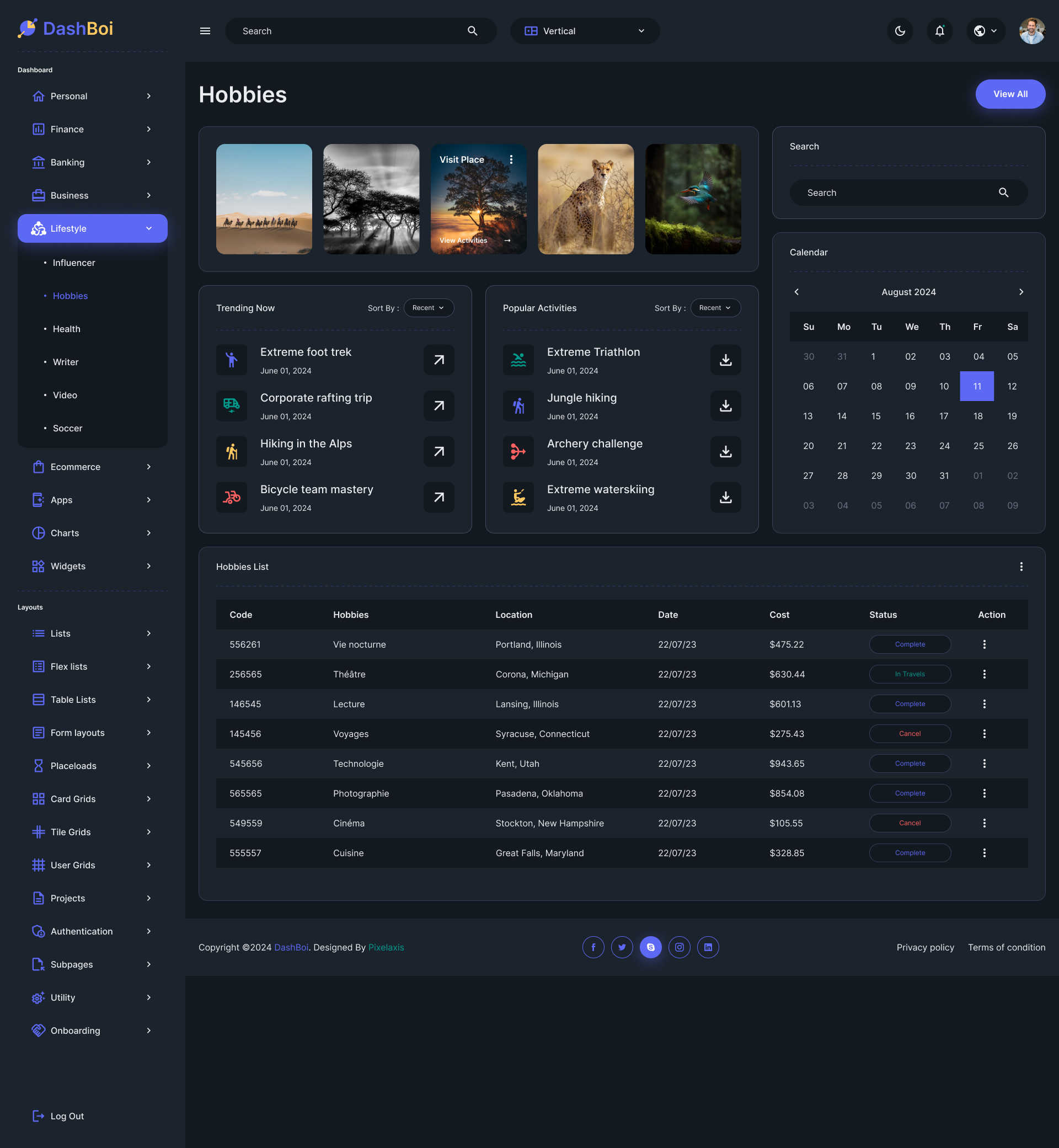The image size is (1059, 1148).
Task: Select Health under Lifestyle
Action: tap(67, 328)
